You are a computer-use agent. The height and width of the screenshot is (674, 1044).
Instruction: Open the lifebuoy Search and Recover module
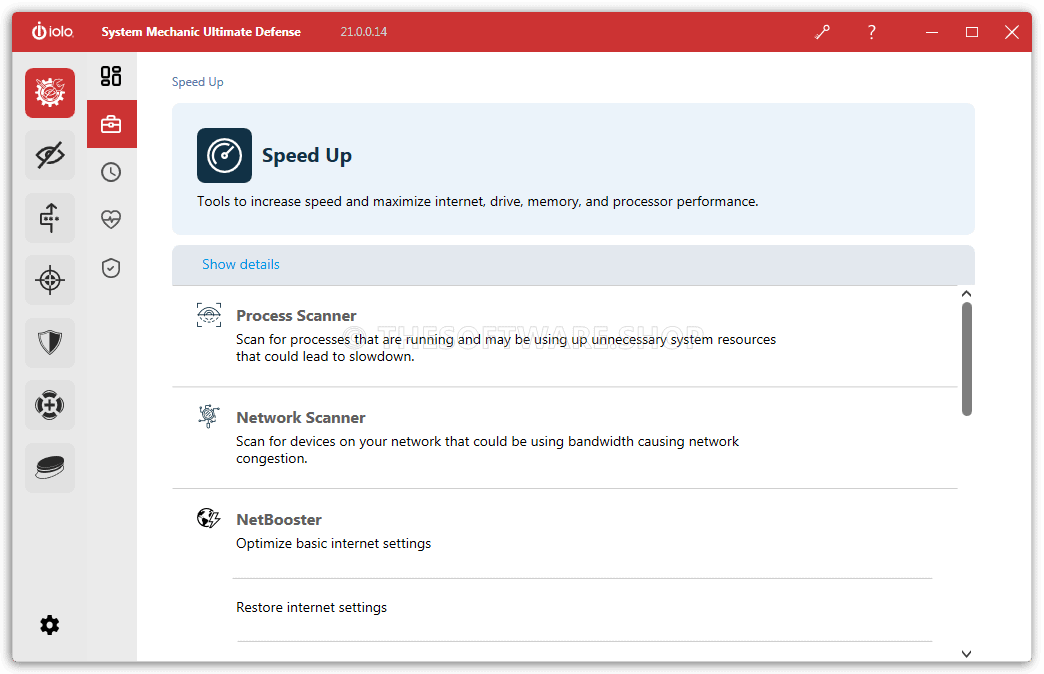tap(50, 405)
